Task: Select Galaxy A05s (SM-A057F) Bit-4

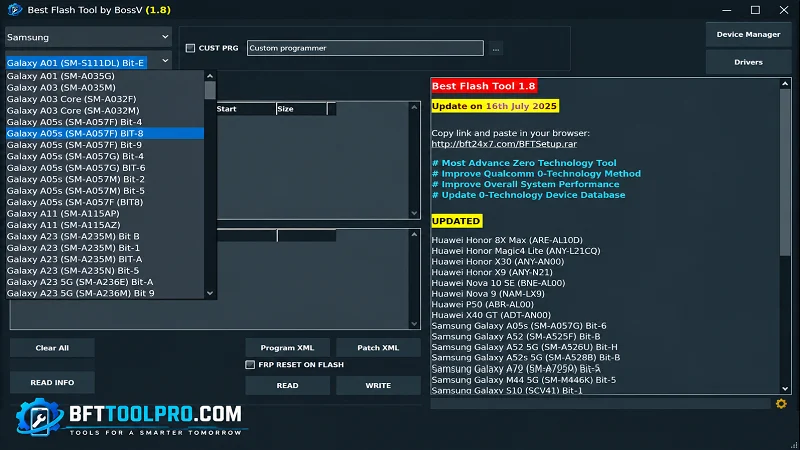Action: tap(105, 122)
